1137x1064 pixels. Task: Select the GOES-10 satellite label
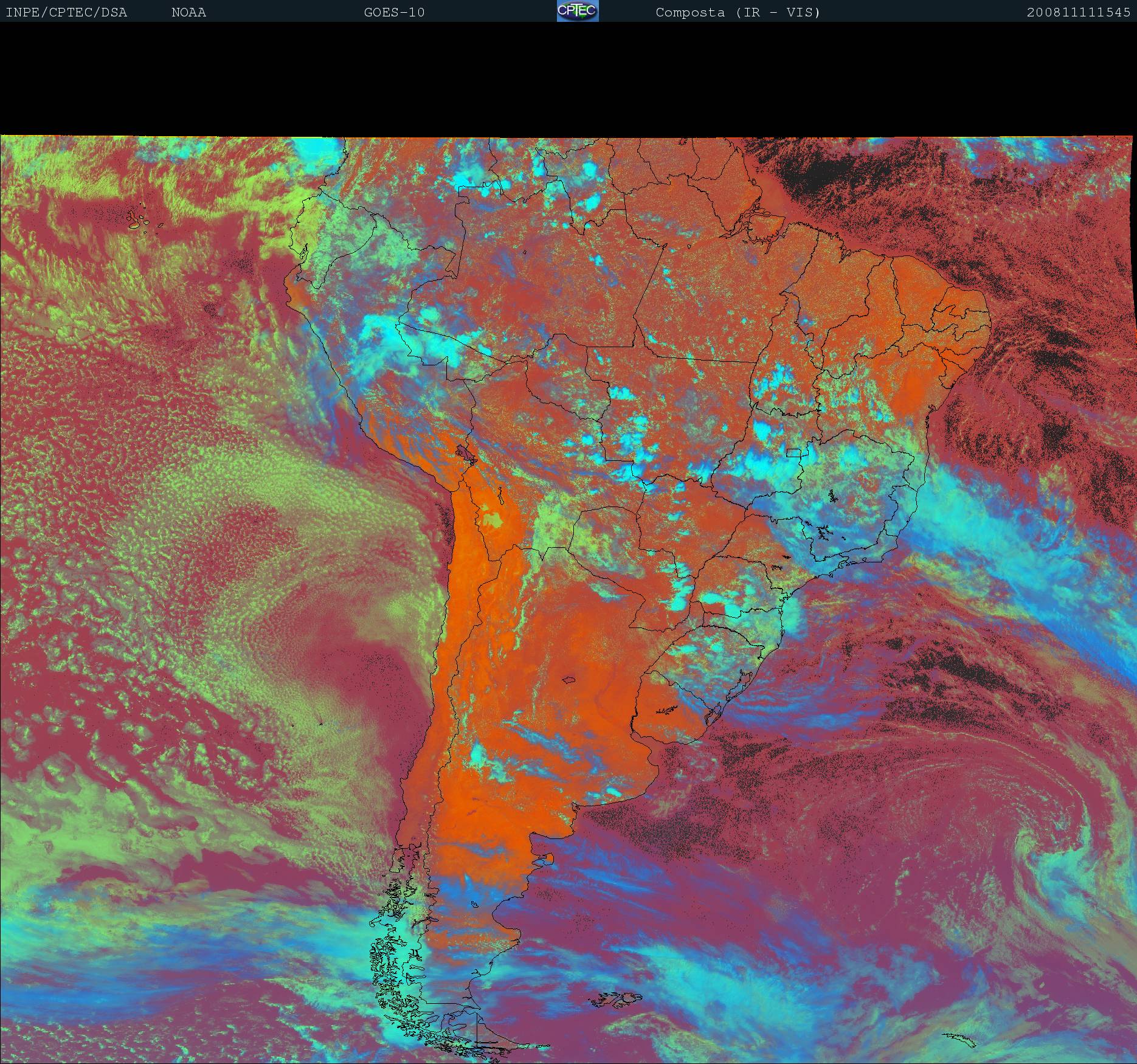click(394, 13)
